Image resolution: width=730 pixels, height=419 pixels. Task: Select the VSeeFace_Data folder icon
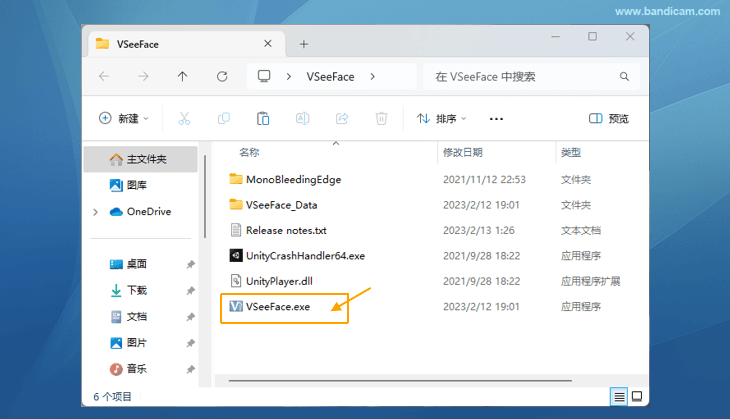click(x=236, y=204)
